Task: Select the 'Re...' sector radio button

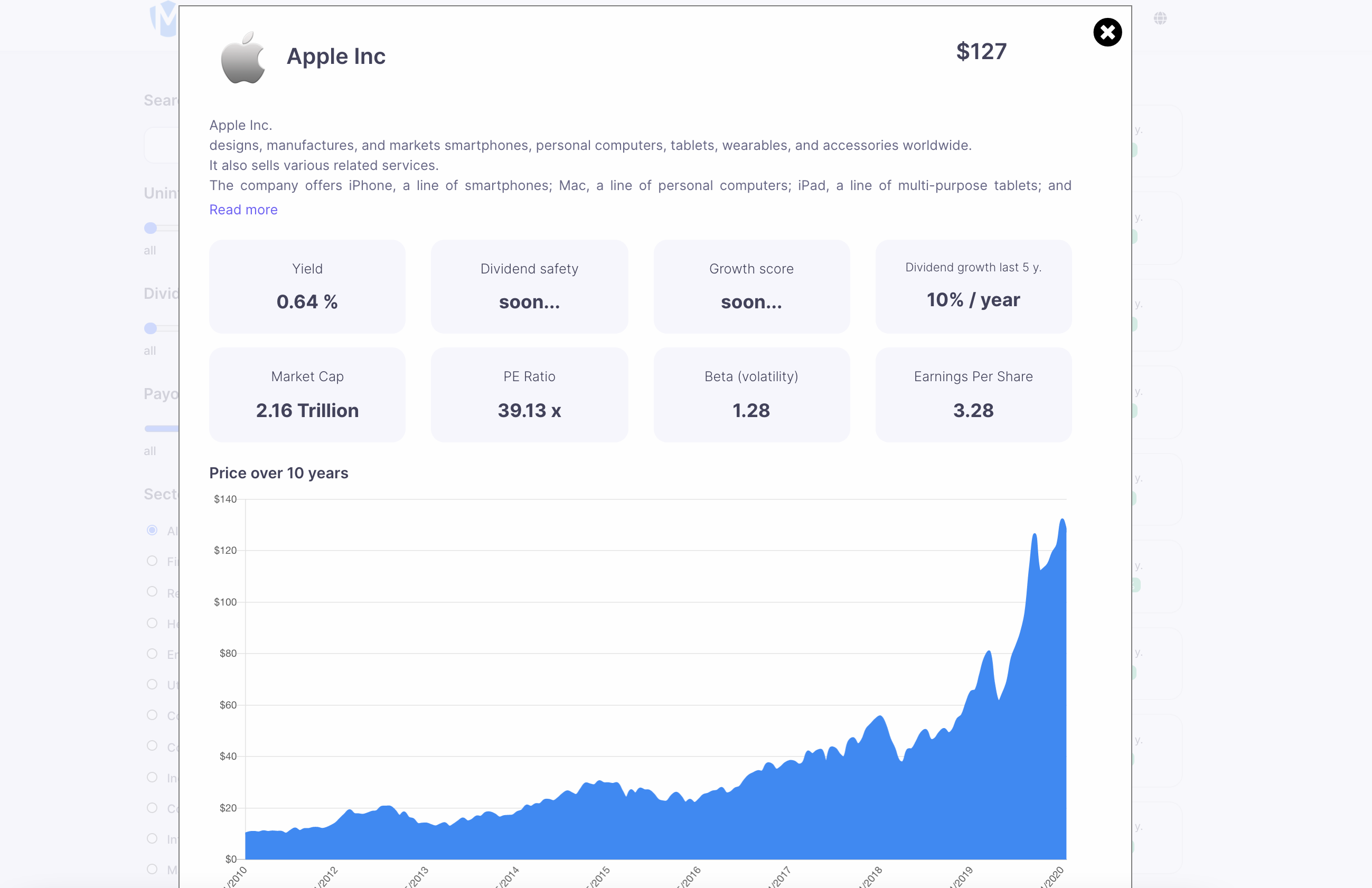Action: pyautogui.click(x=152, y=592)
